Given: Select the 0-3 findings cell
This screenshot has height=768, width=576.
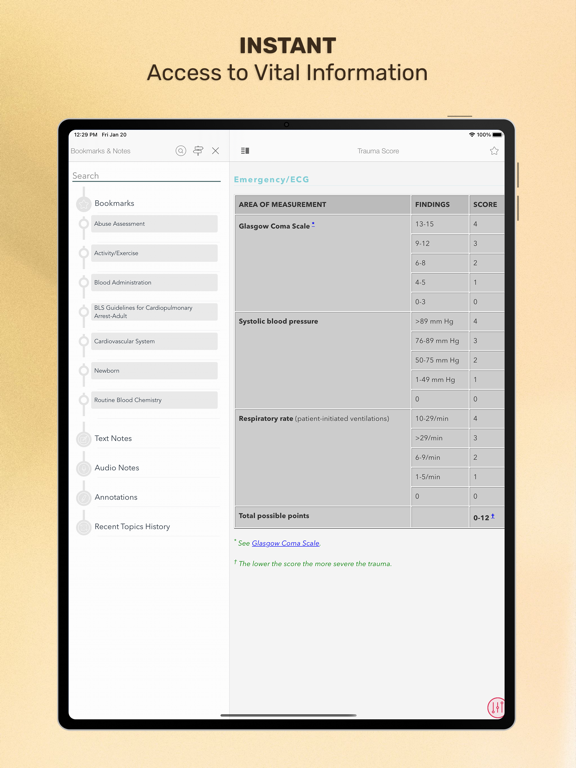Looking at the screenshot, I should coord(439,302).
